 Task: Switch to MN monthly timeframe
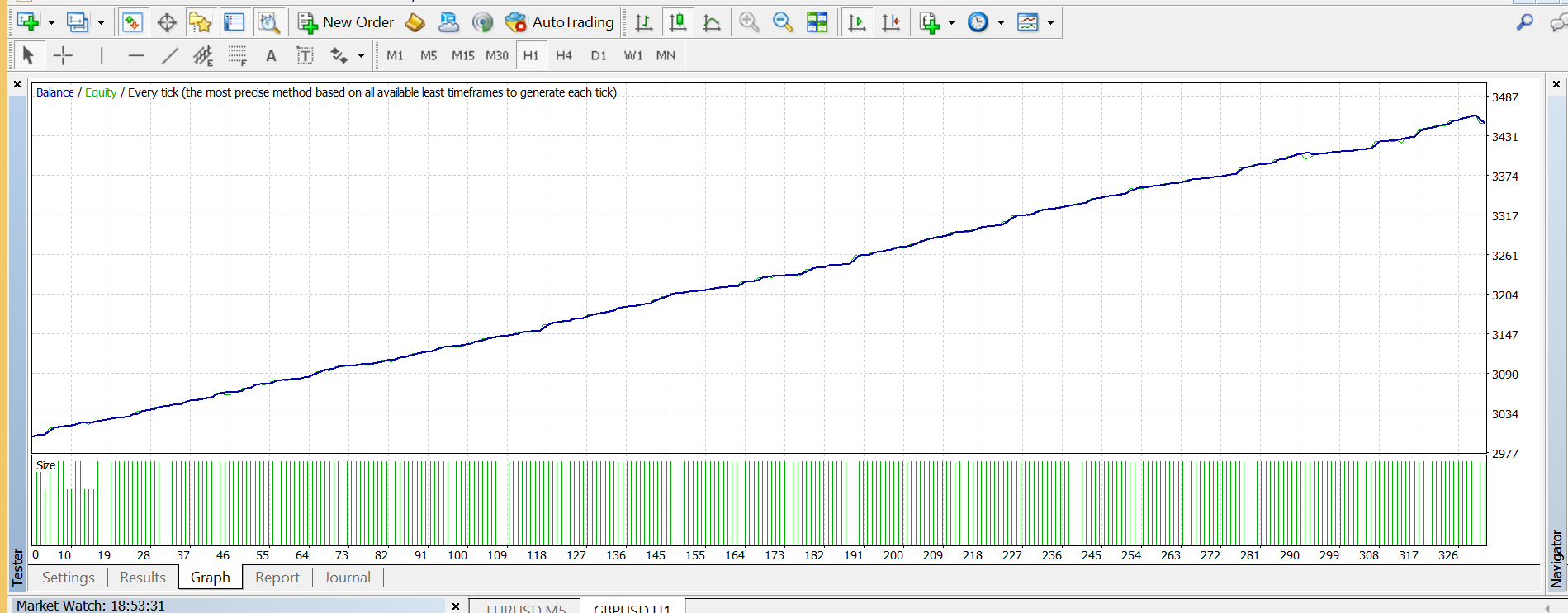click(666, 55)
